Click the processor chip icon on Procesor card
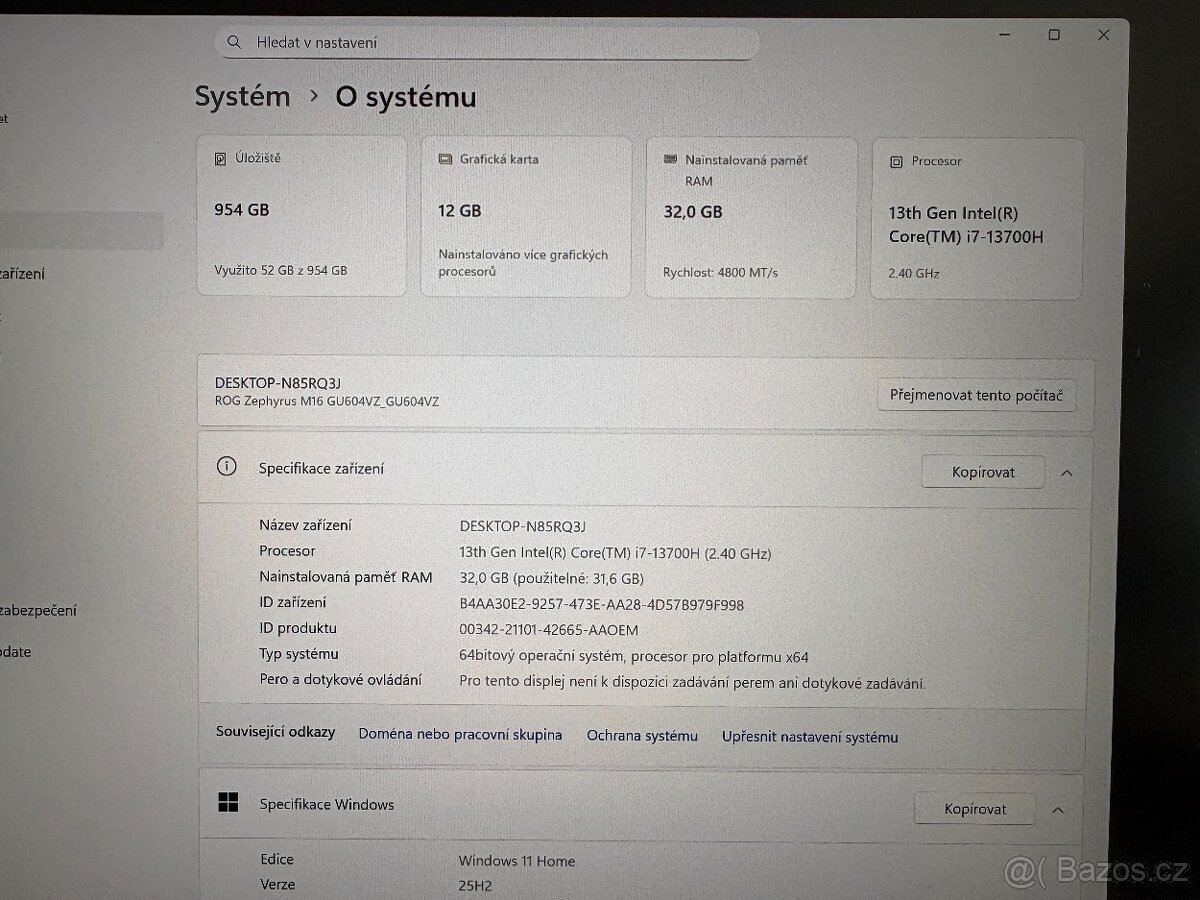 [x=896, y=161]
